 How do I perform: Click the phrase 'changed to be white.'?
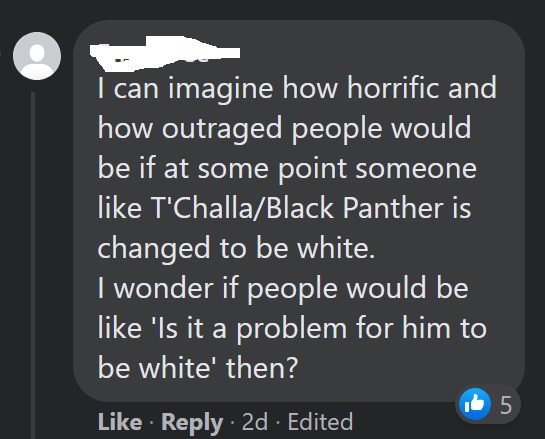[236, 249]
